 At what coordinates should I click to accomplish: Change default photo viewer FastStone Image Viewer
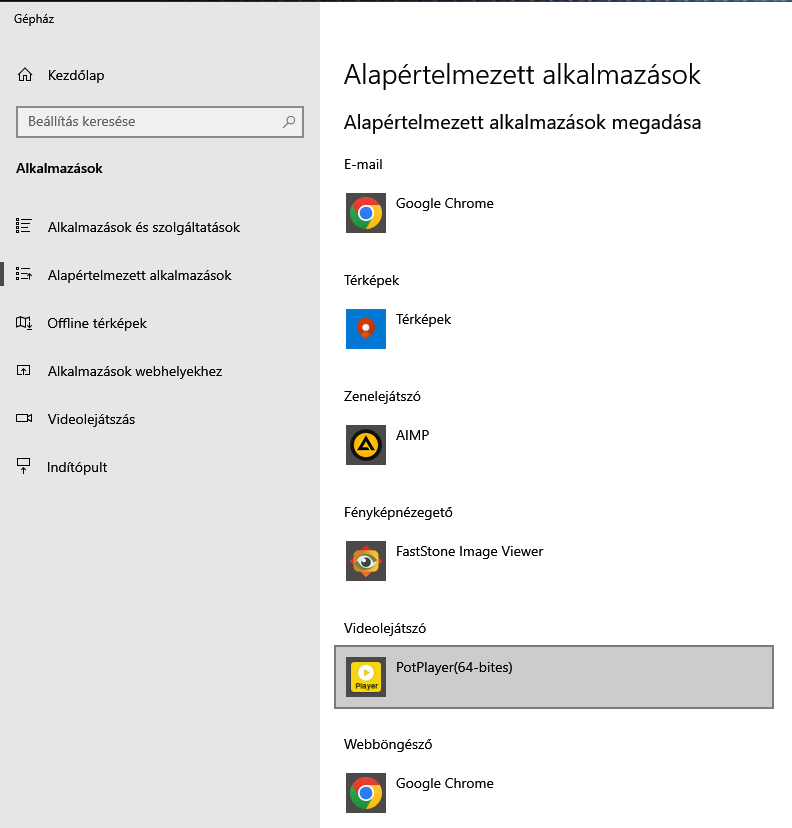(x=469, y=551)
